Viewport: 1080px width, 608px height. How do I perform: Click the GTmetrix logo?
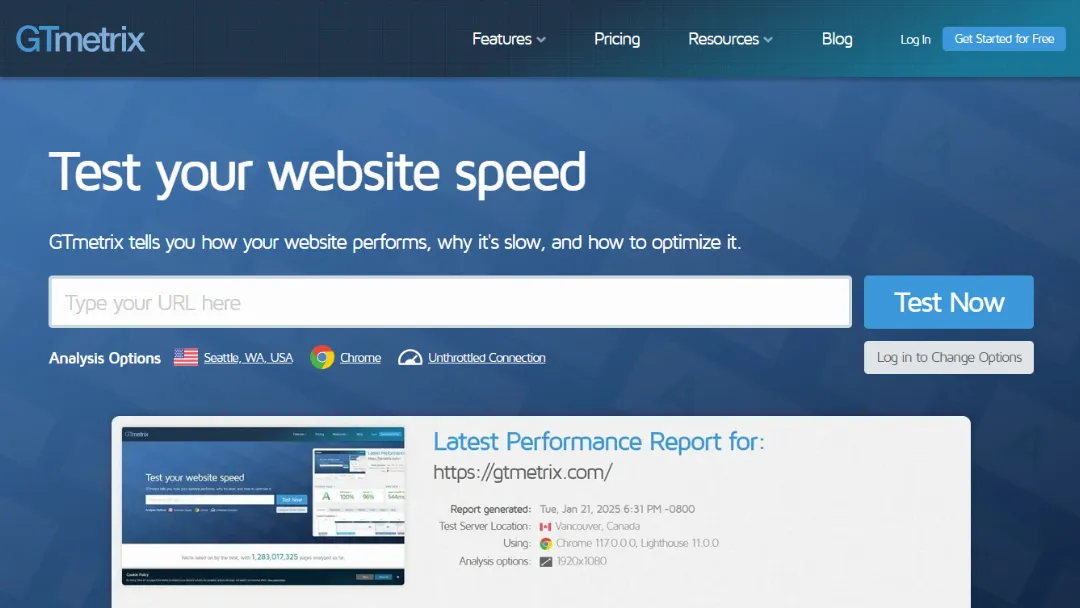tap(79, 38)
